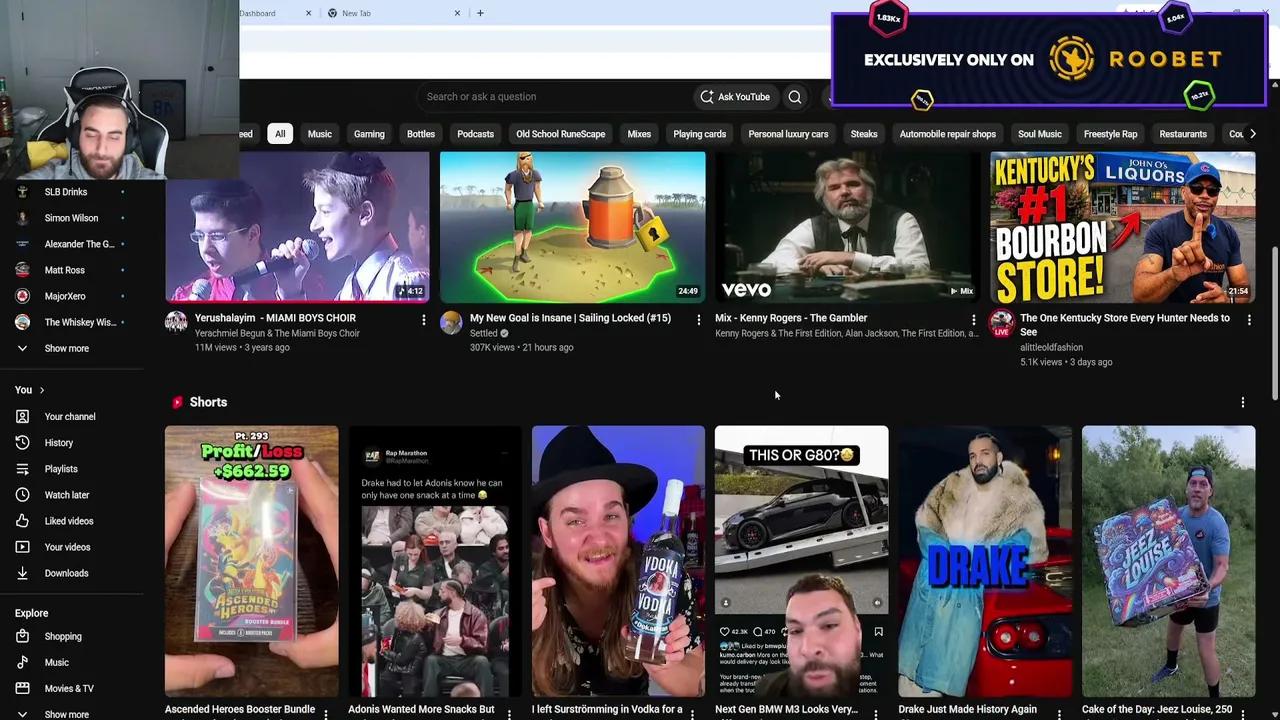Select the All filter chip

(280, 134)
